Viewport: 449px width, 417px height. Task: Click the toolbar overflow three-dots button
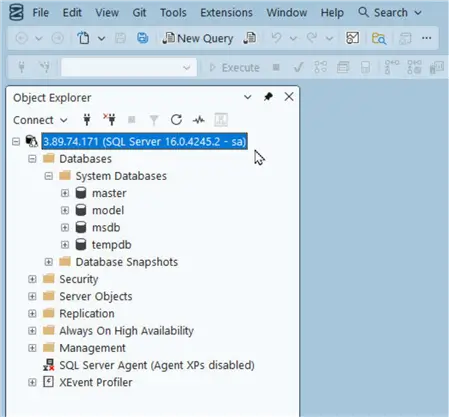pos(427,38)
